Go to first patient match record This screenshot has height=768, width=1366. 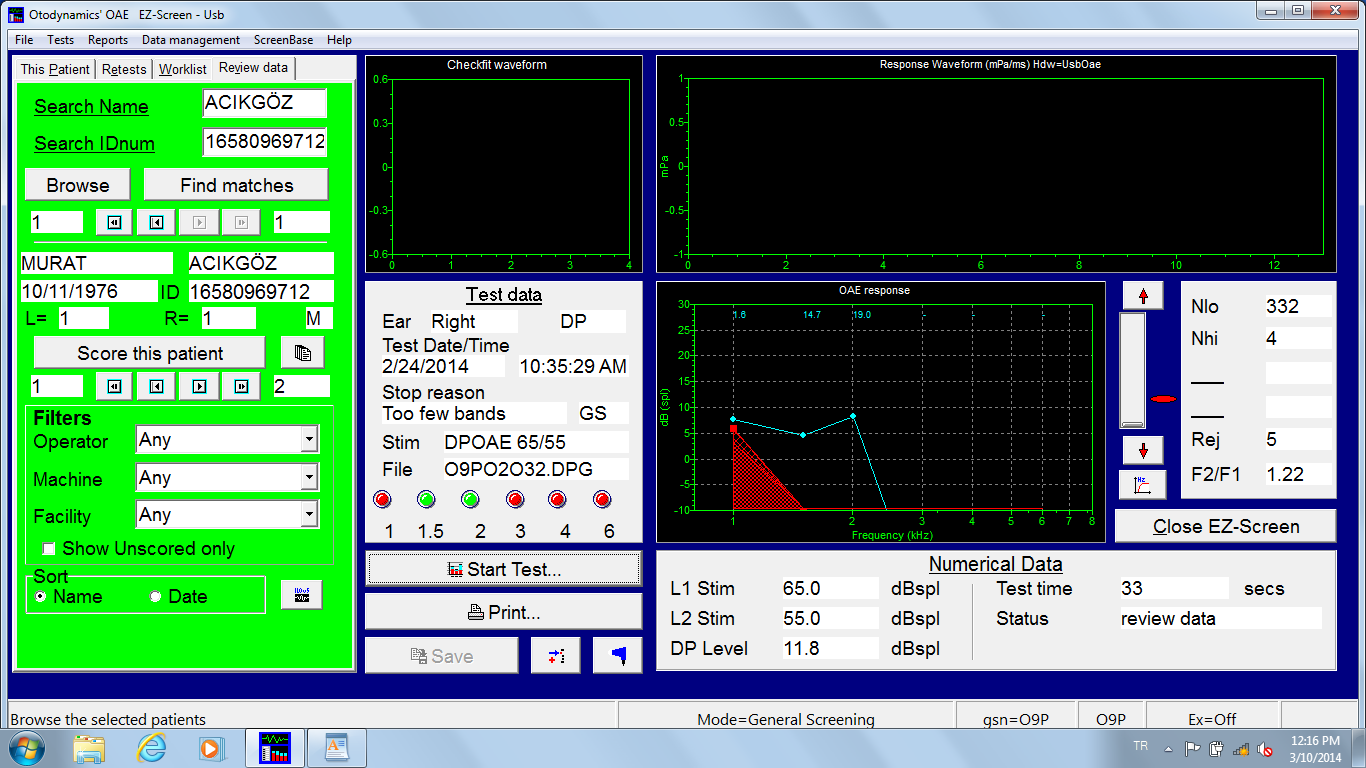click(x=113, y=222)
